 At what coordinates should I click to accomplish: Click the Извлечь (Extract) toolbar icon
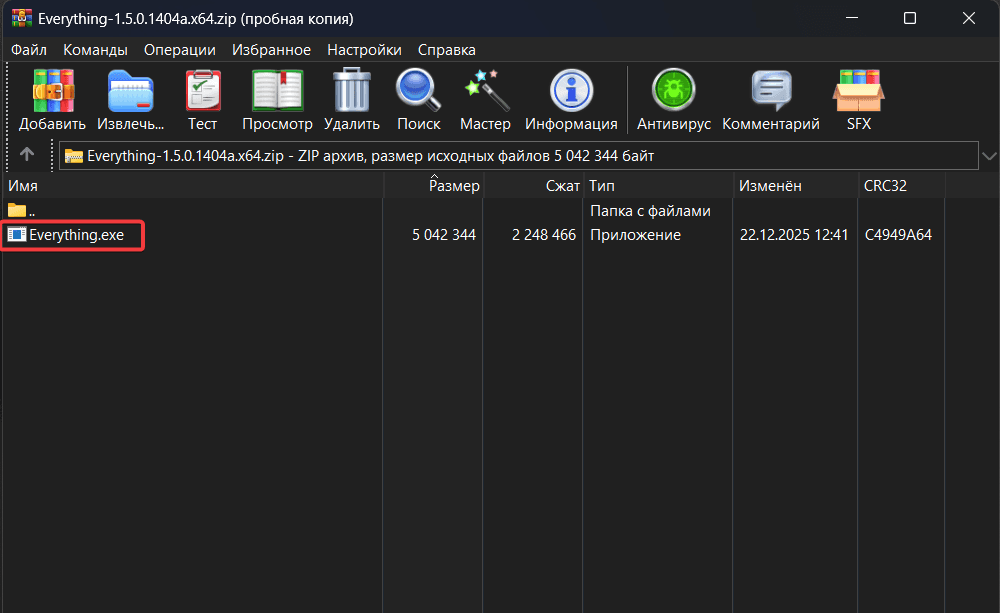coord(131,91)
